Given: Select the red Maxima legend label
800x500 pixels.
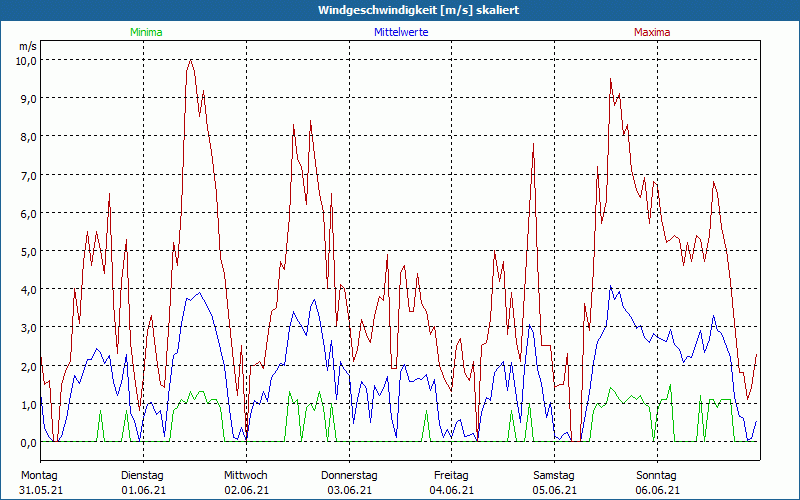Looking at the screenshot, I should (652, 32).
